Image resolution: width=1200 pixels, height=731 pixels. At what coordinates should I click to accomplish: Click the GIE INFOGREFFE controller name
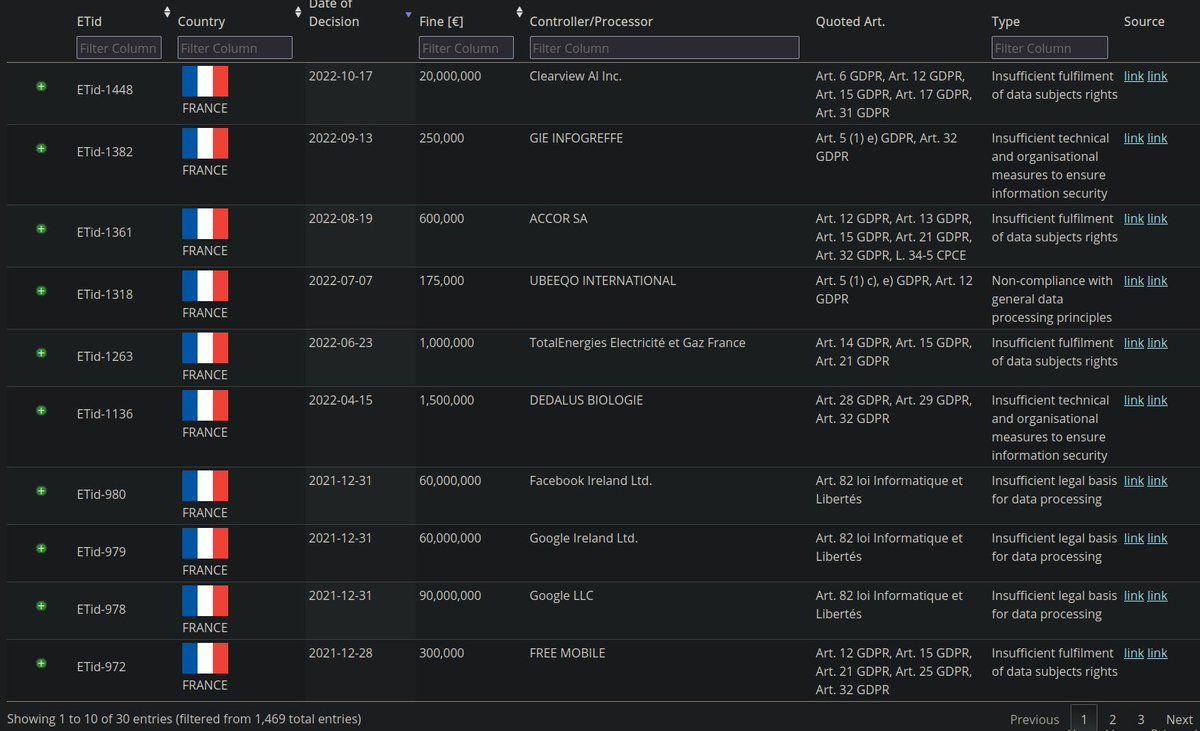click(576, 138)
